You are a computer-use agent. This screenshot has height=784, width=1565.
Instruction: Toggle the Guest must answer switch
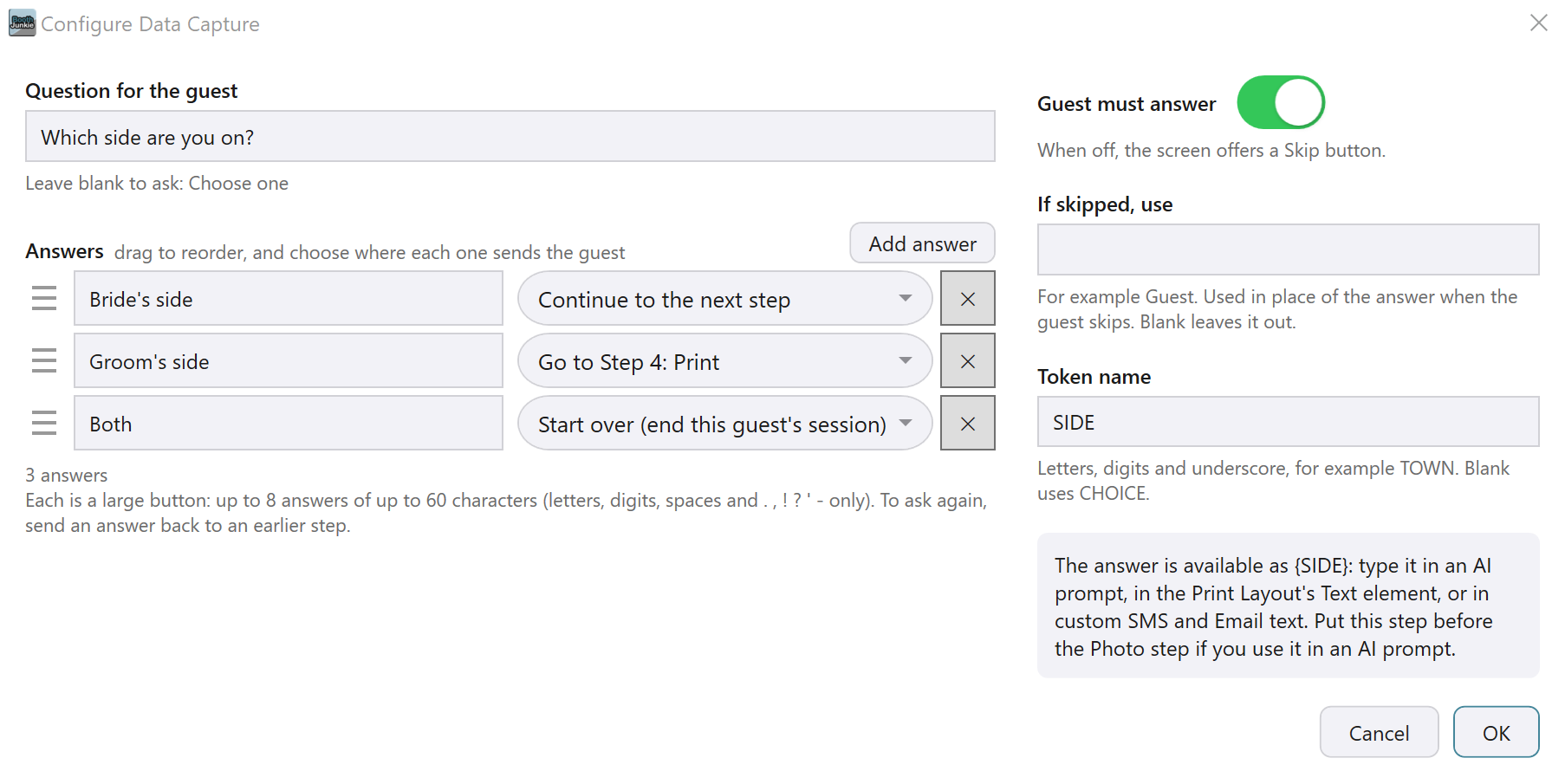(1281, 103)
